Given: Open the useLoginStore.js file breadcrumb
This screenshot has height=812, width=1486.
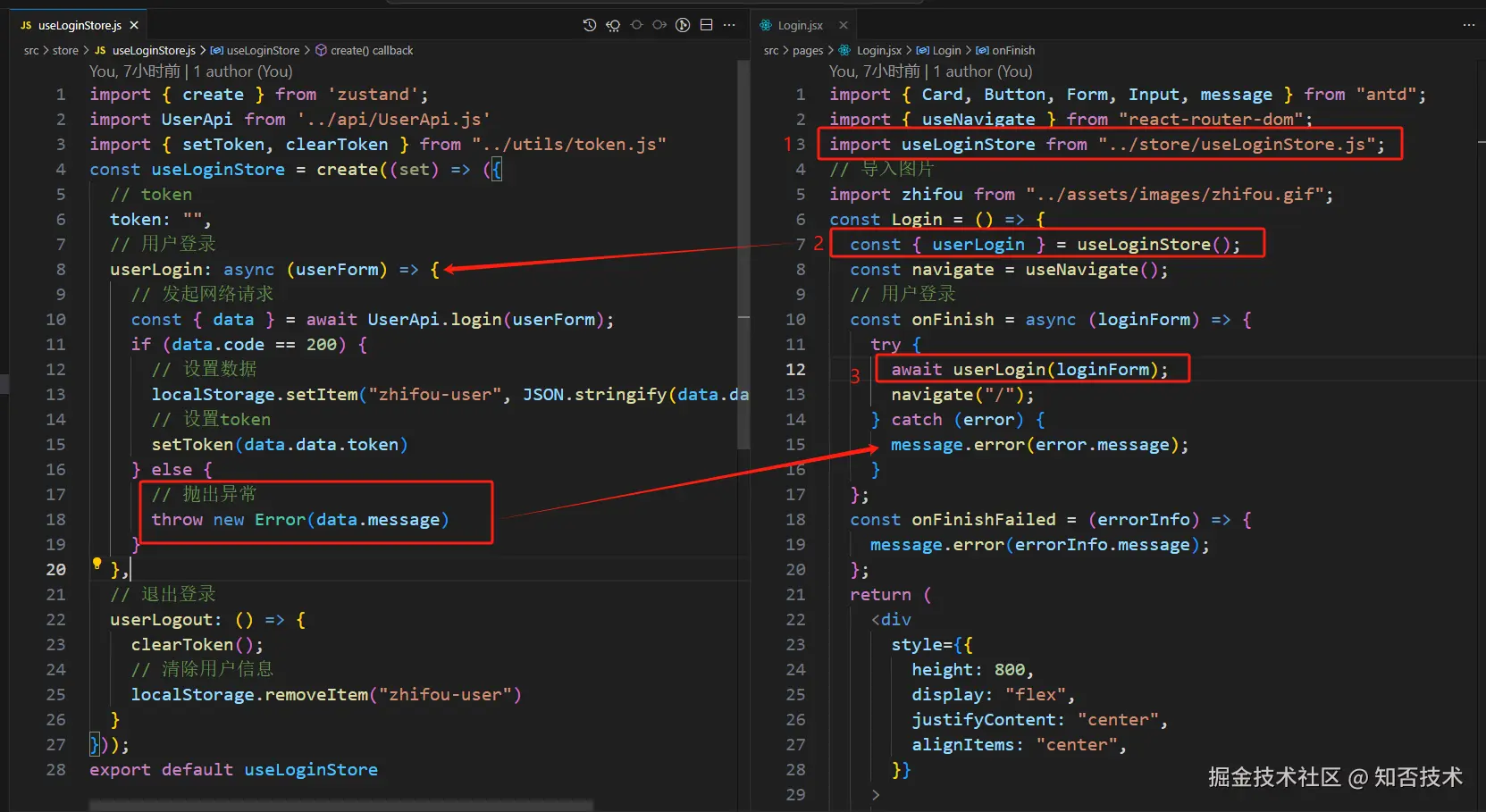Looking at the screenshot, I should (146, 50).
